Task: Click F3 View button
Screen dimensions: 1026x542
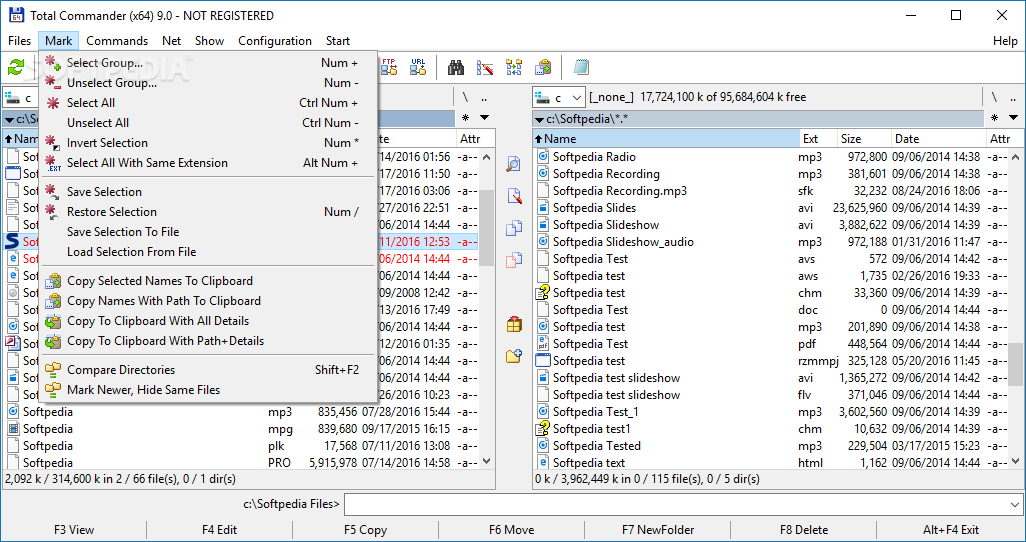Action: 74,530
